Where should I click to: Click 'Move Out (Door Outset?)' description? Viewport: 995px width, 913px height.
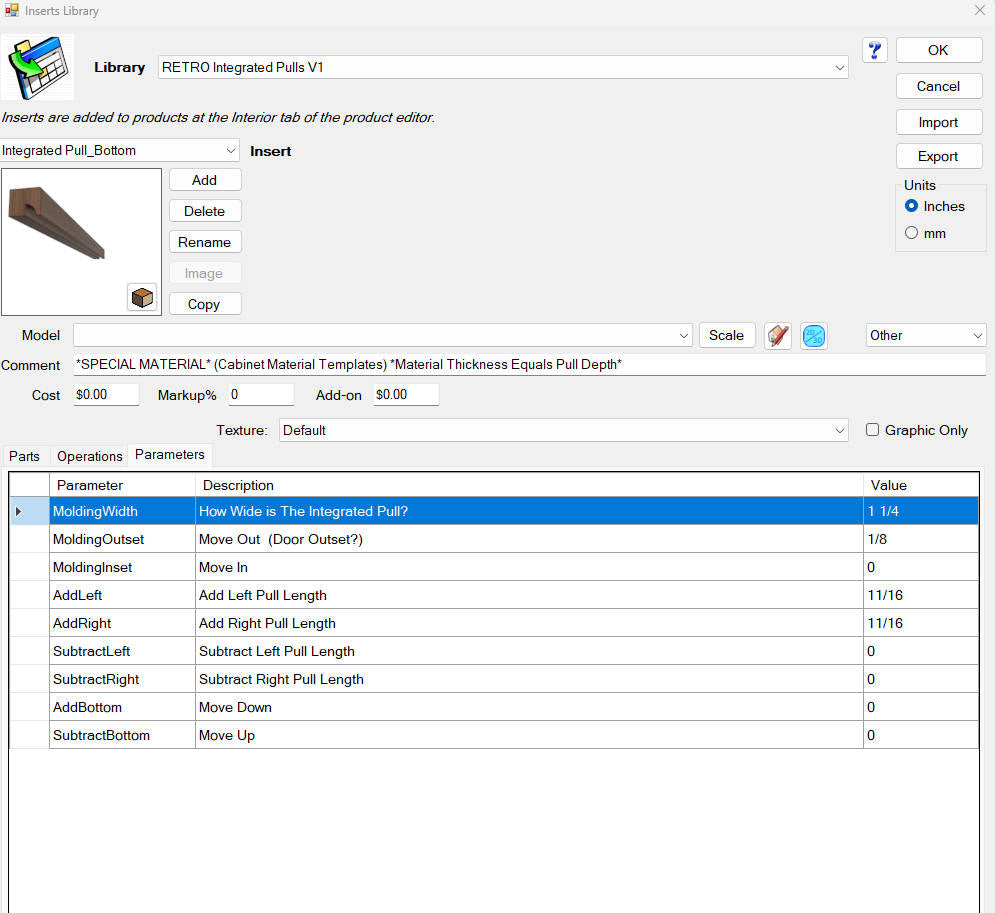click(x=529, y=539)
